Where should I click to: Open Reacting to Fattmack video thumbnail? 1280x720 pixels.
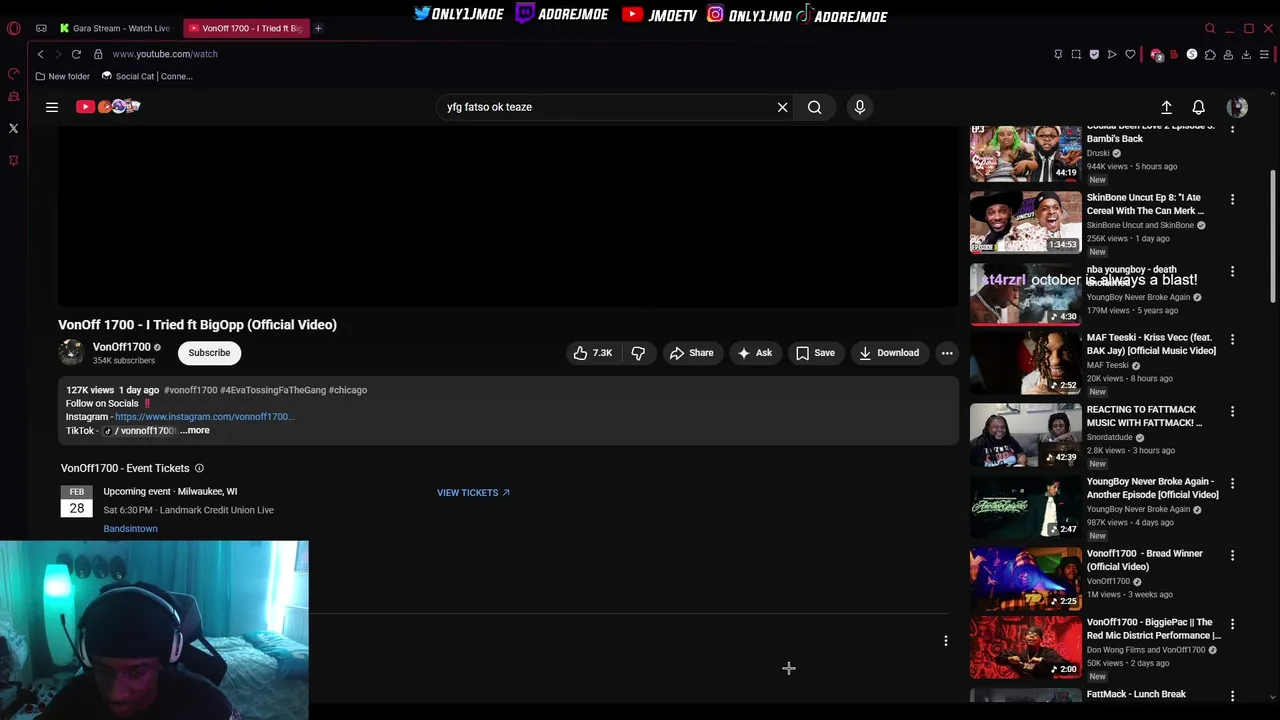1025,434
